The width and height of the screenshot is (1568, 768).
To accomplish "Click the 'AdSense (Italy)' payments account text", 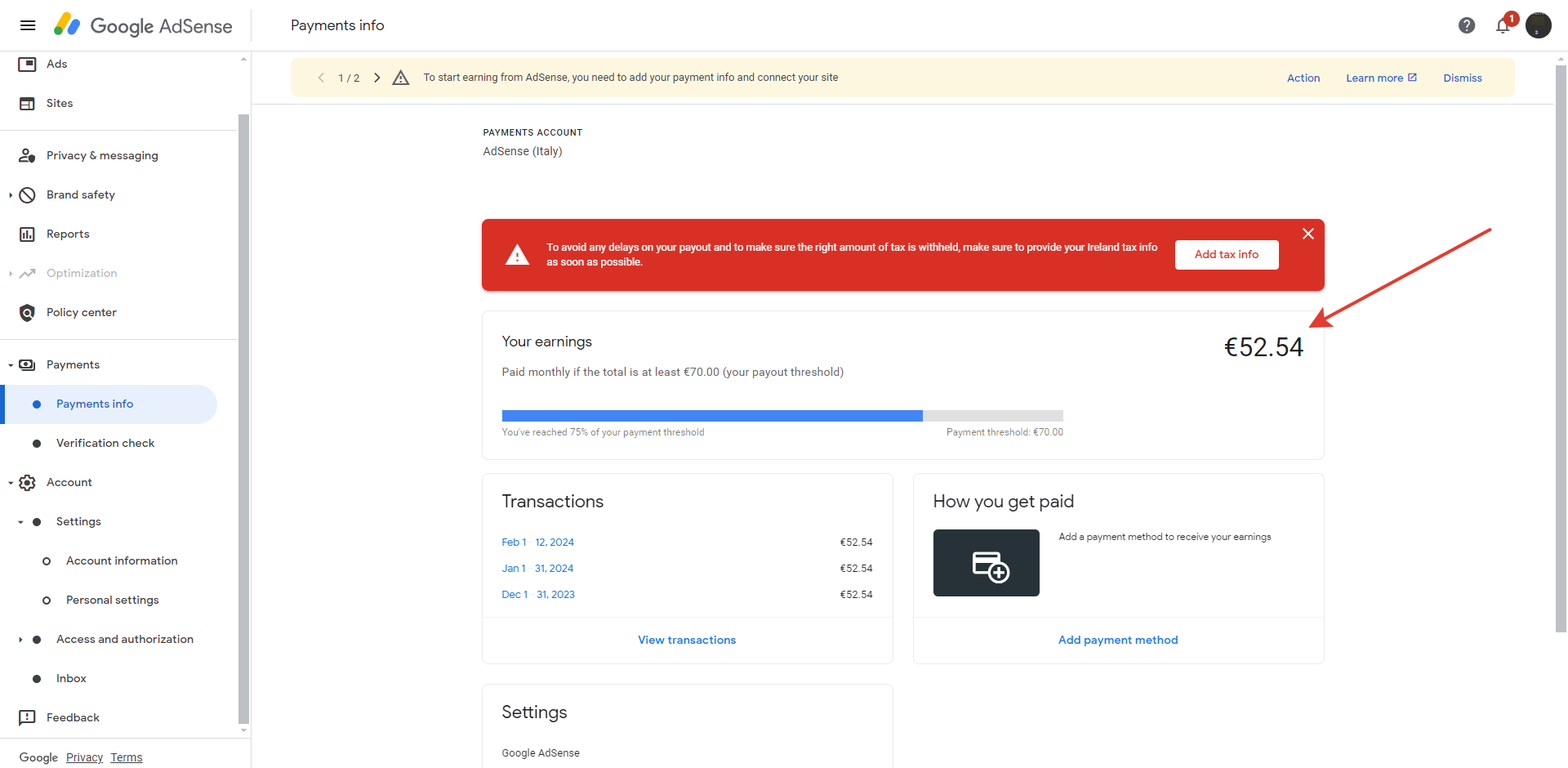I will (523, 151).
